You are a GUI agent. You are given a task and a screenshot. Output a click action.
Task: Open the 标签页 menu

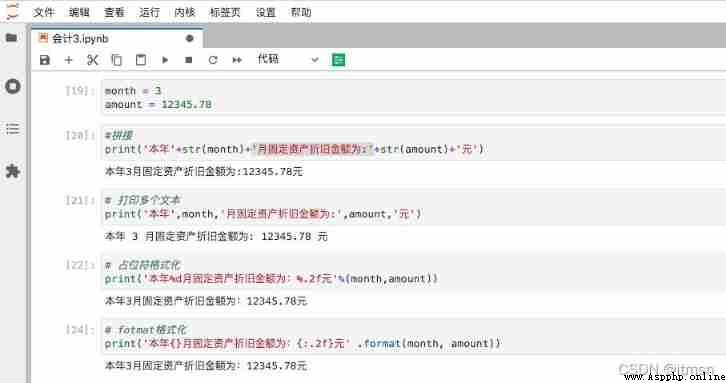(225, 12)
